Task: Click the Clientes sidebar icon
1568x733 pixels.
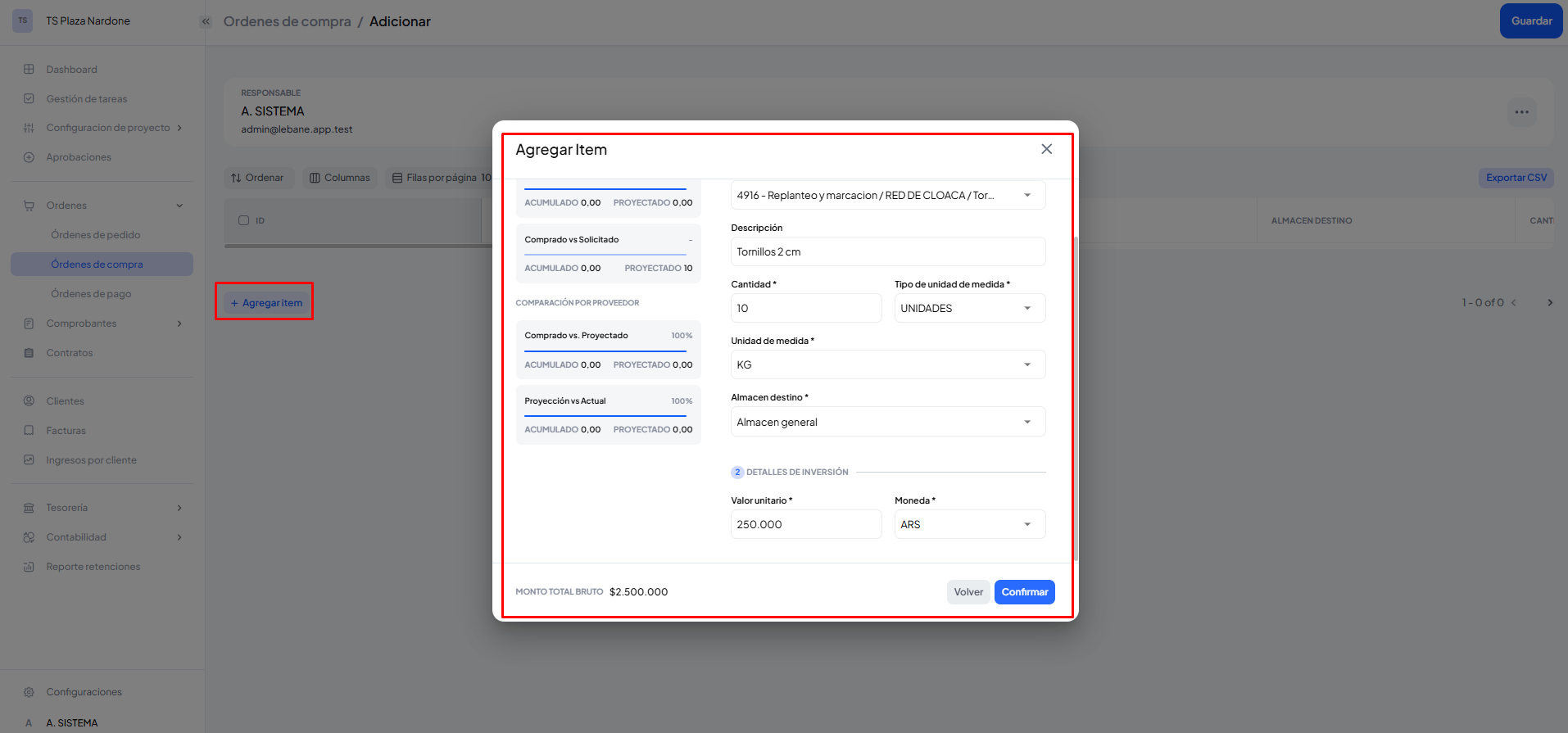Action: point(29,401)
